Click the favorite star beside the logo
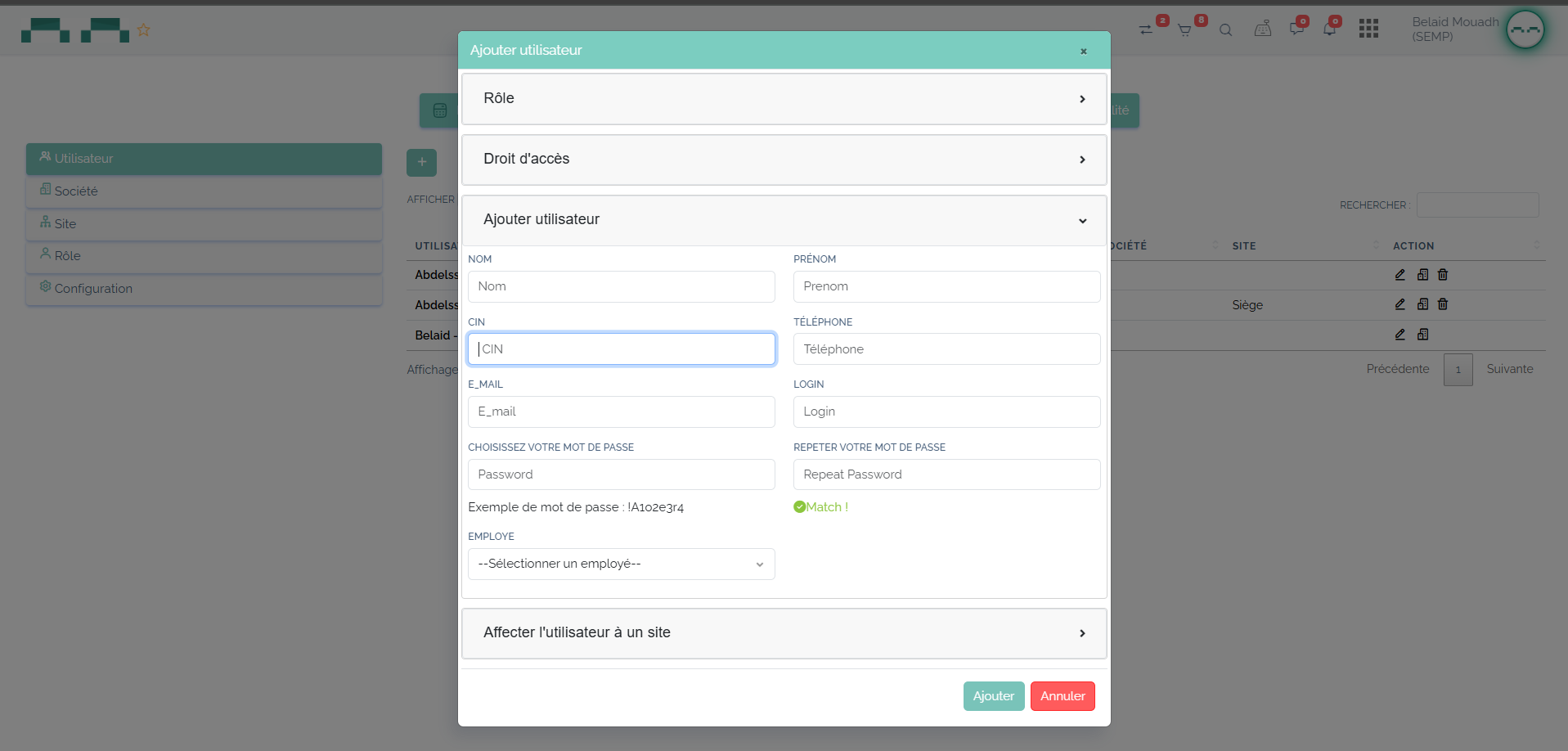 click(144, 30)
